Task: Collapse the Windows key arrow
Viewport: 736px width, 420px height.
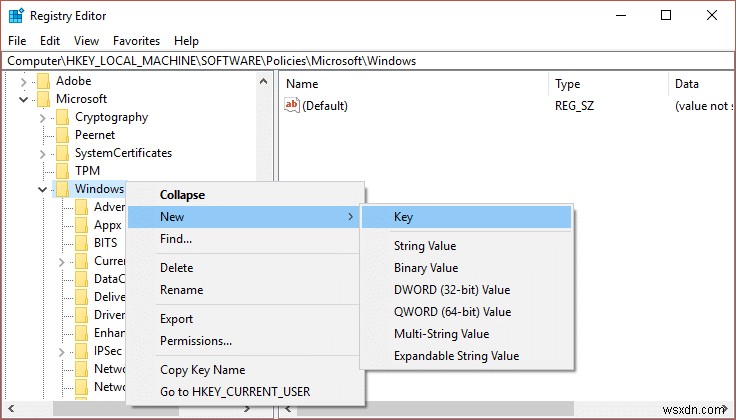Action: click(x=43, y=190)
